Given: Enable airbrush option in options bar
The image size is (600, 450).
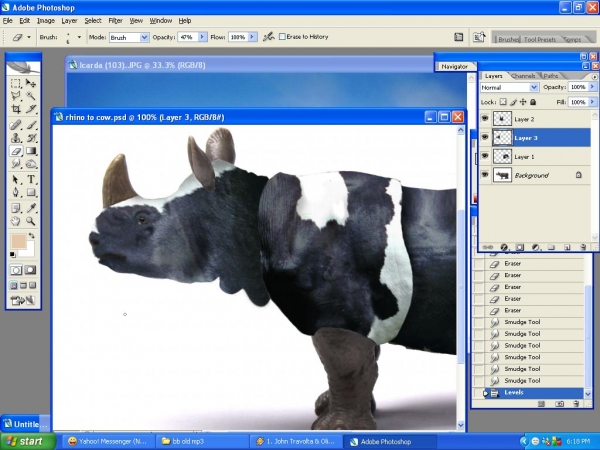Looking at the screenshot, I should click(x=269, y=37).
